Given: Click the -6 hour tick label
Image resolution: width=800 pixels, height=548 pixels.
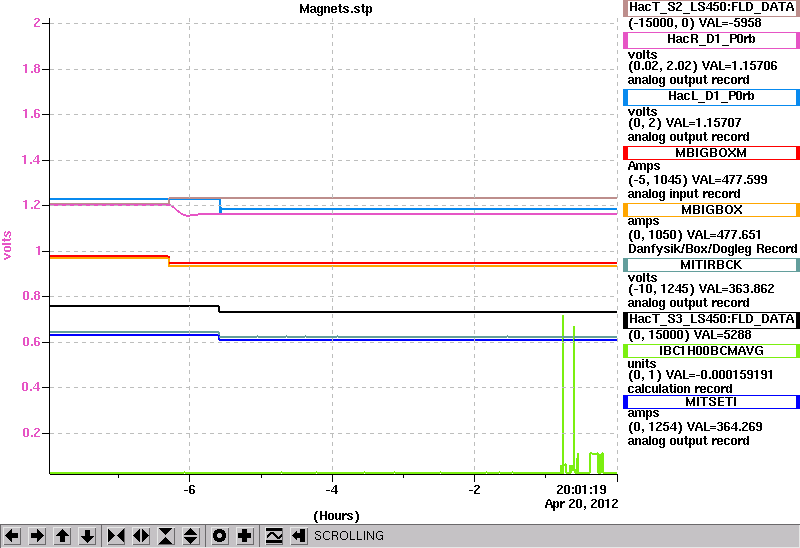Looking at the screenshot, I should point(189,490).
